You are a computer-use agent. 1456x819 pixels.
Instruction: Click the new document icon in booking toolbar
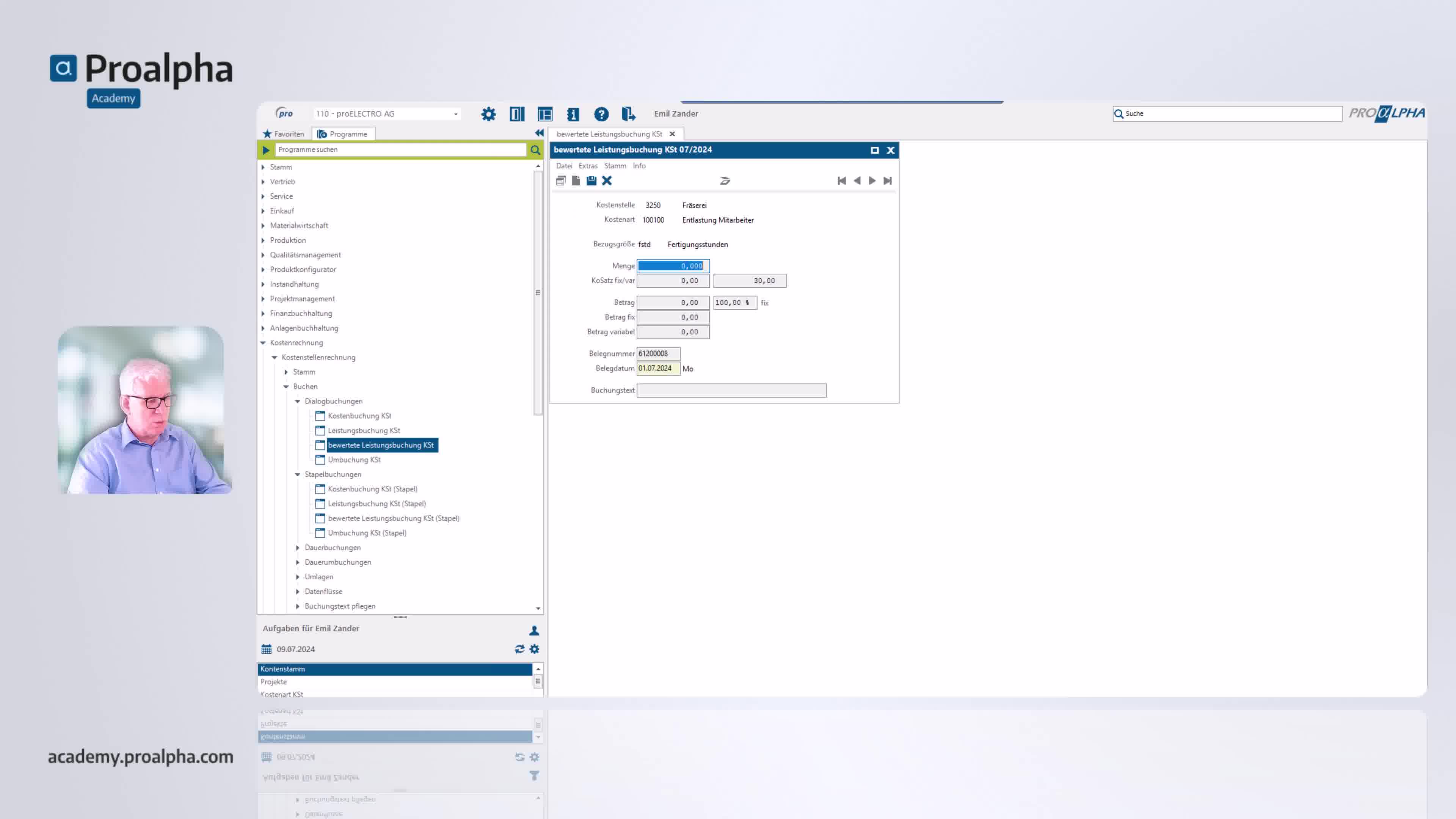576,181
